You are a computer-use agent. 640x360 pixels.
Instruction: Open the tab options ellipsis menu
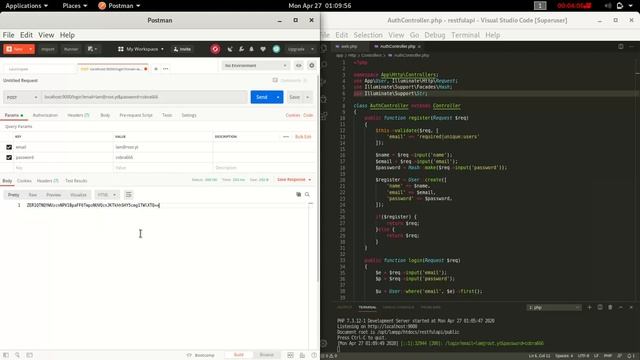click(x=166, y=69)
